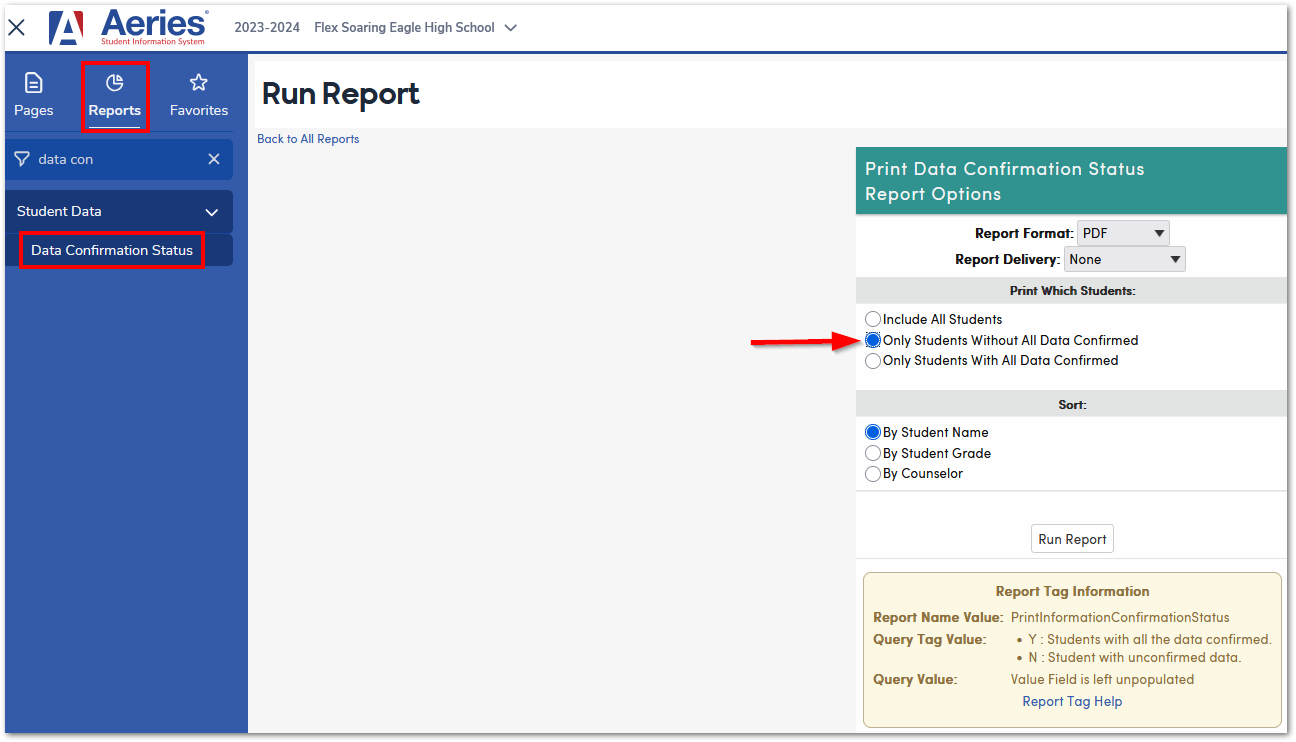Viewport: 1296px width, 742px height.
Task: Choose 'Only Students With All Data Confirmed'
Action: (872, 360)
